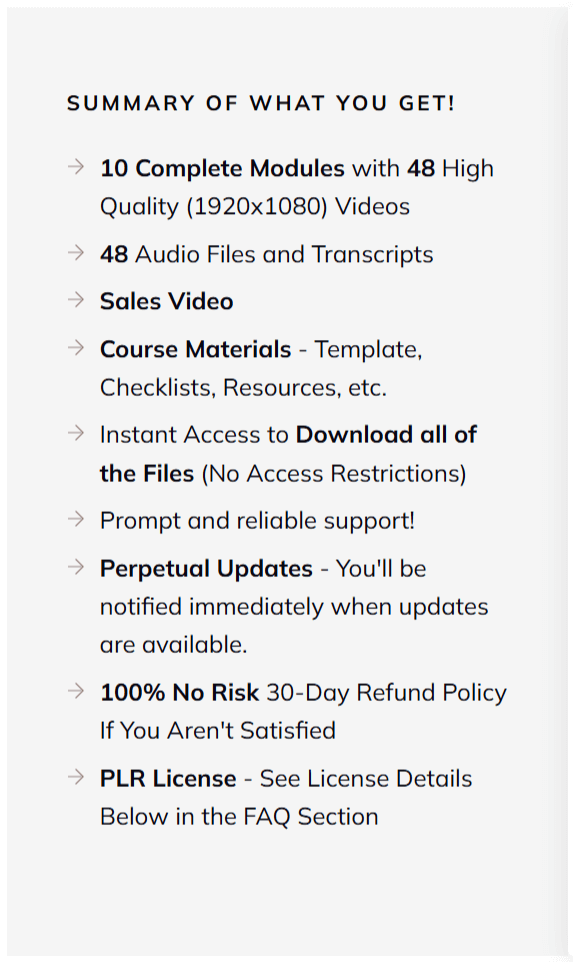Click the bold PLR License label
Screen dimensions: 573x962
coord(168,779)
